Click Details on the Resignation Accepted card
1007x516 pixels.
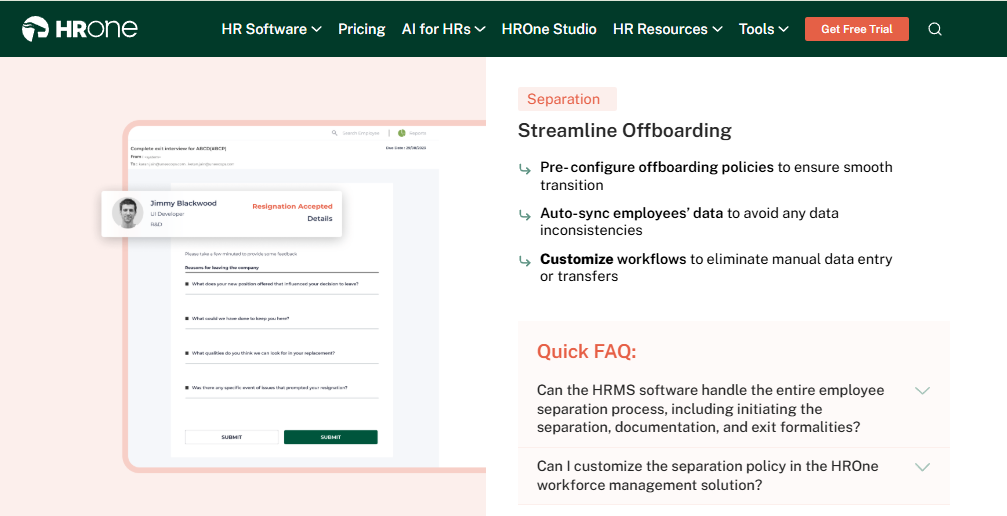pos(320,218)
